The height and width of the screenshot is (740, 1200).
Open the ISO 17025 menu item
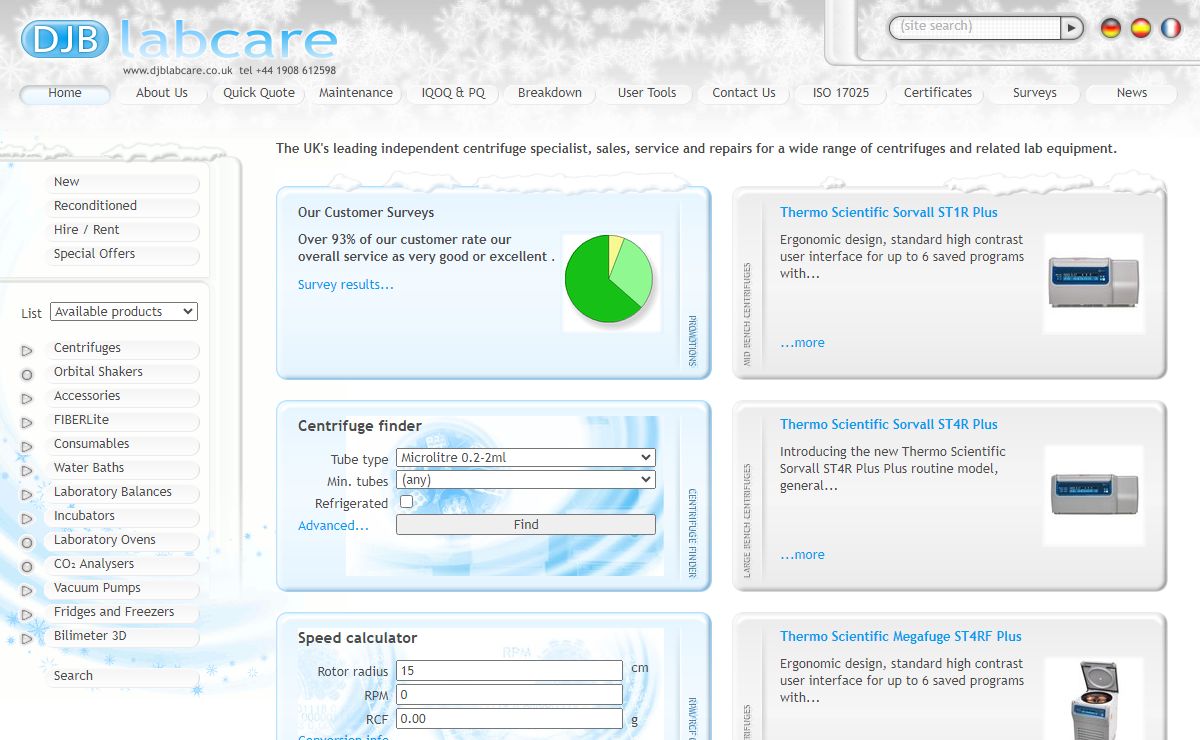click(x=841, y=93)
